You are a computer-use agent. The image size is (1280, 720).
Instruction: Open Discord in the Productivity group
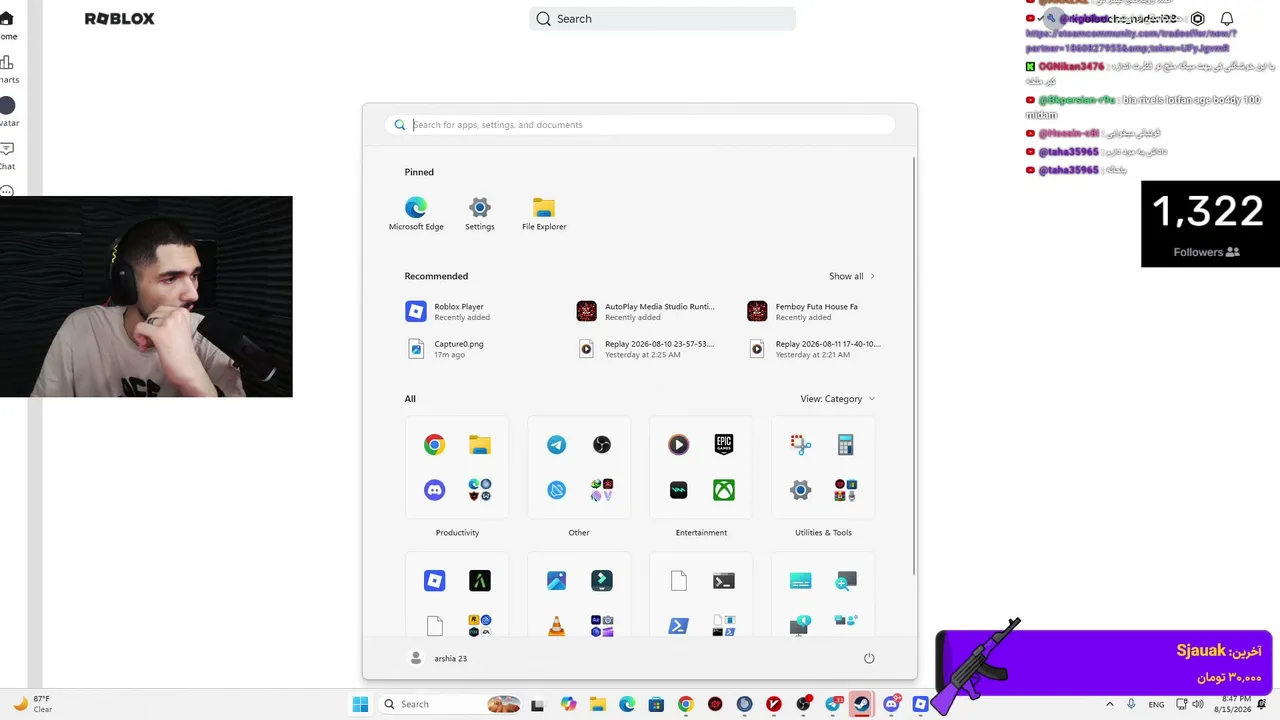click(x=434, y=490)
